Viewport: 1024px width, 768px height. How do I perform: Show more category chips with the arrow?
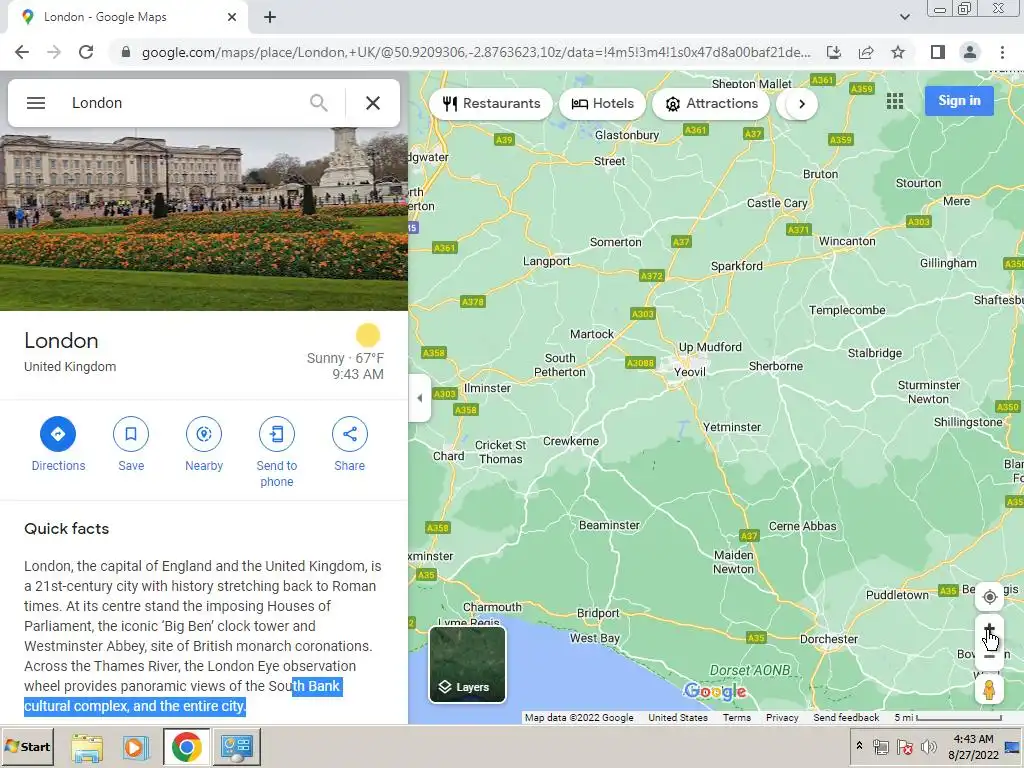pyautogui.click(x=801, y=104)
